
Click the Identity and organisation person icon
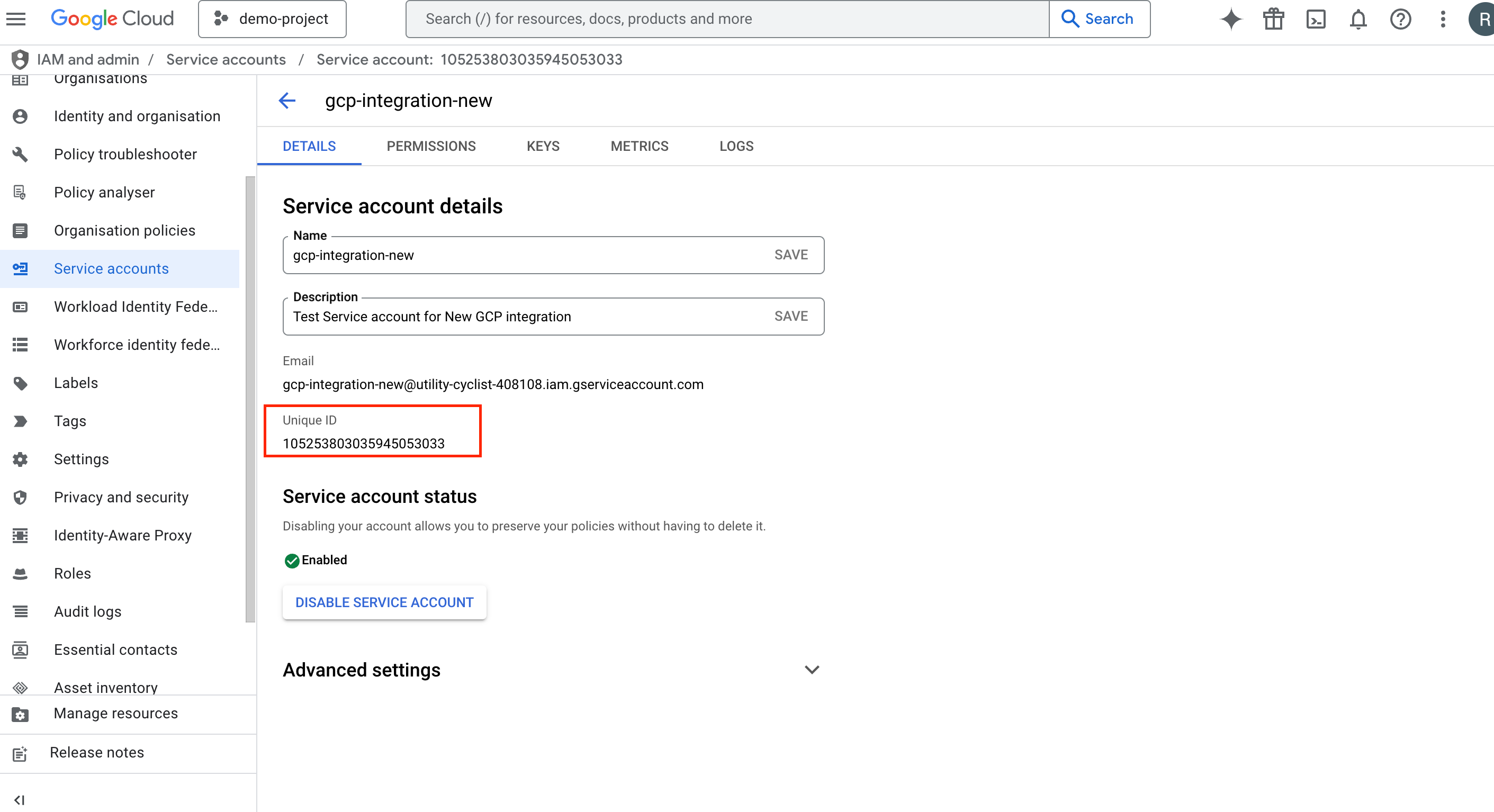tap(20, 116)
